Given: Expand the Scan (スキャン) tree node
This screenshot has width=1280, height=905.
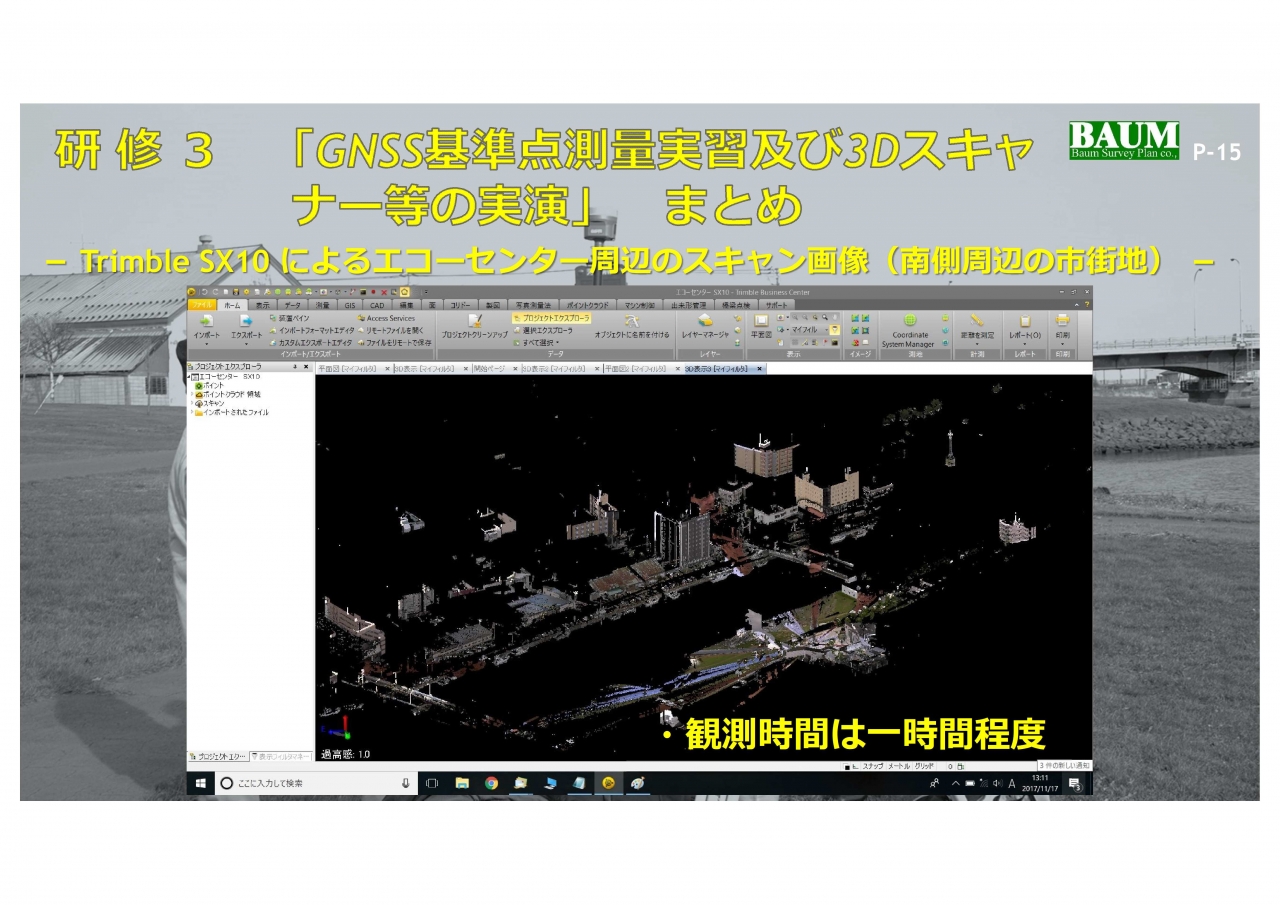Looking at the screenshot, I should point(191,403).
